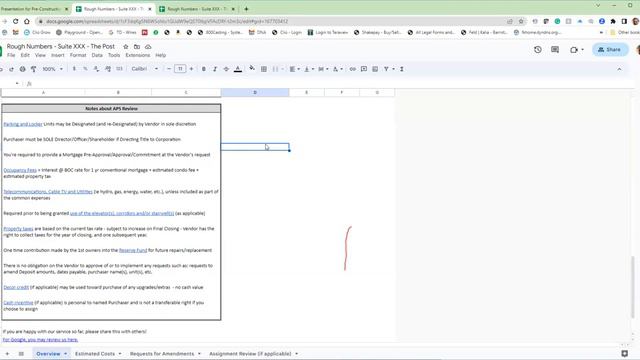Open the text wrapping dropdown
The height and width of the screenshot is (360, 640).
pos(323,69)
